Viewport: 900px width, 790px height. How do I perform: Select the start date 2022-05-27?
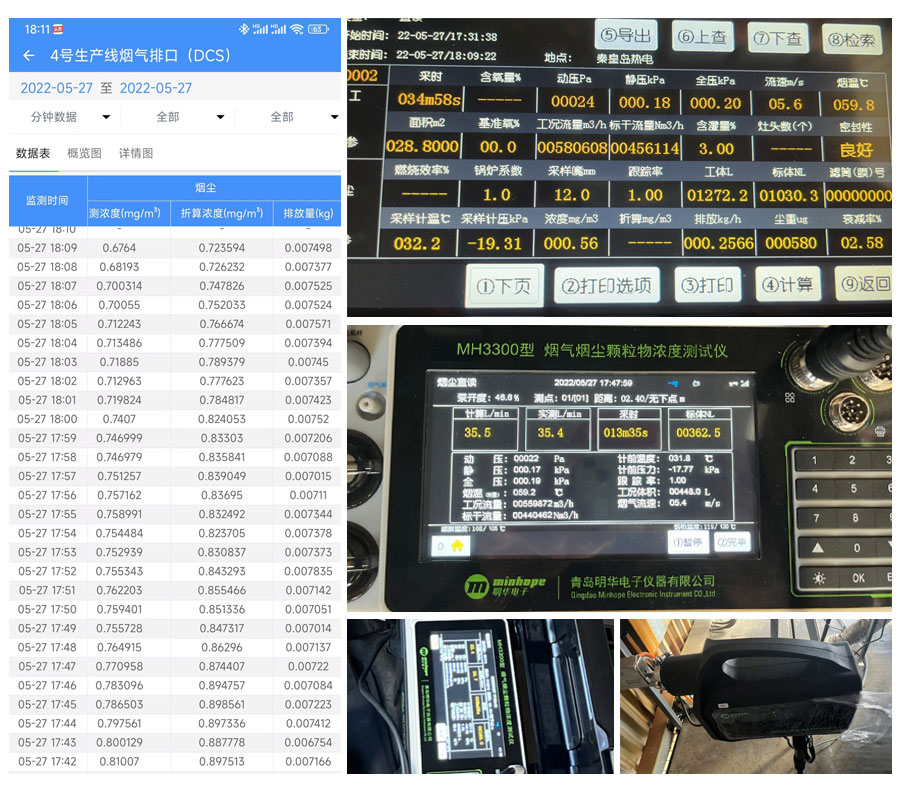coord(57,88)
